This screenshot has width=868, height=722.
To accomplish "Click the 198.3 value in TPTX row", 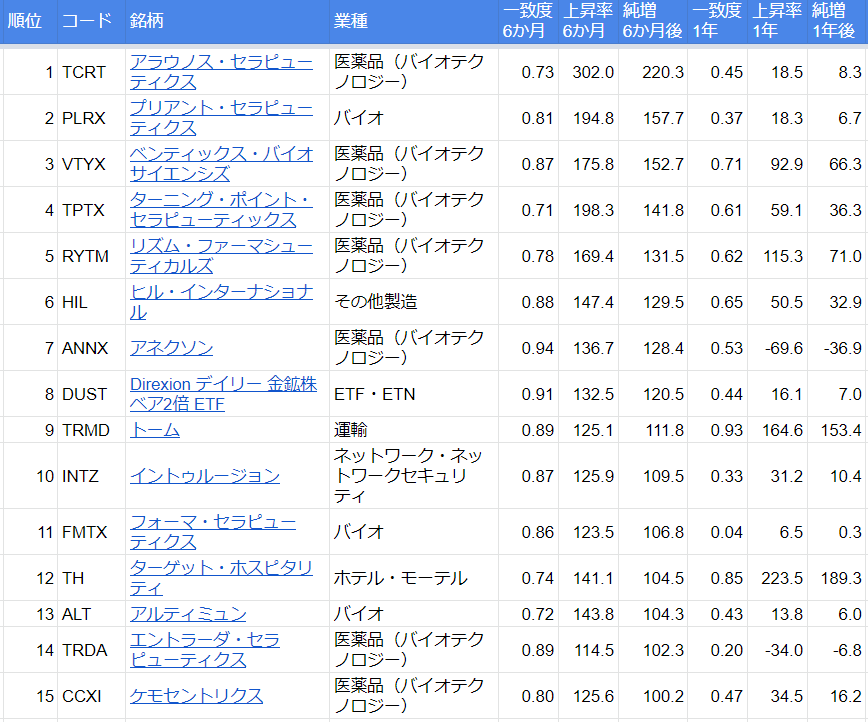I will coord(593,210).
